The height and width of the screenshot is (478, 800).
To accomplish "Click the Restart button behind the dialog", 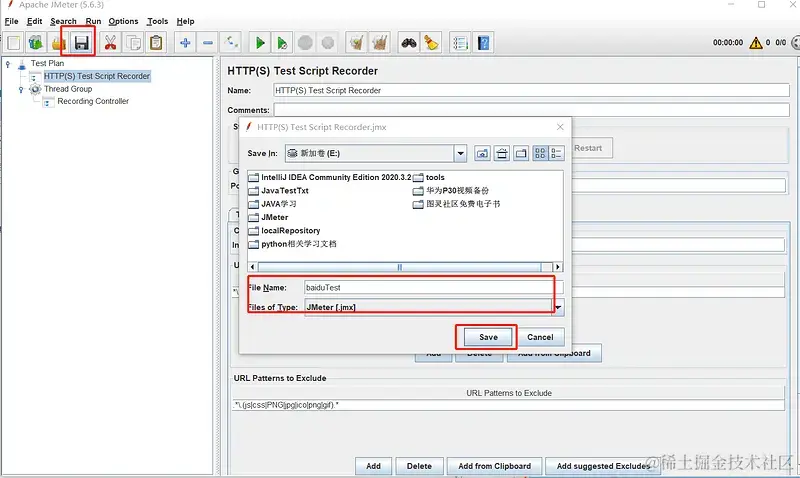I will click(588, 148).
